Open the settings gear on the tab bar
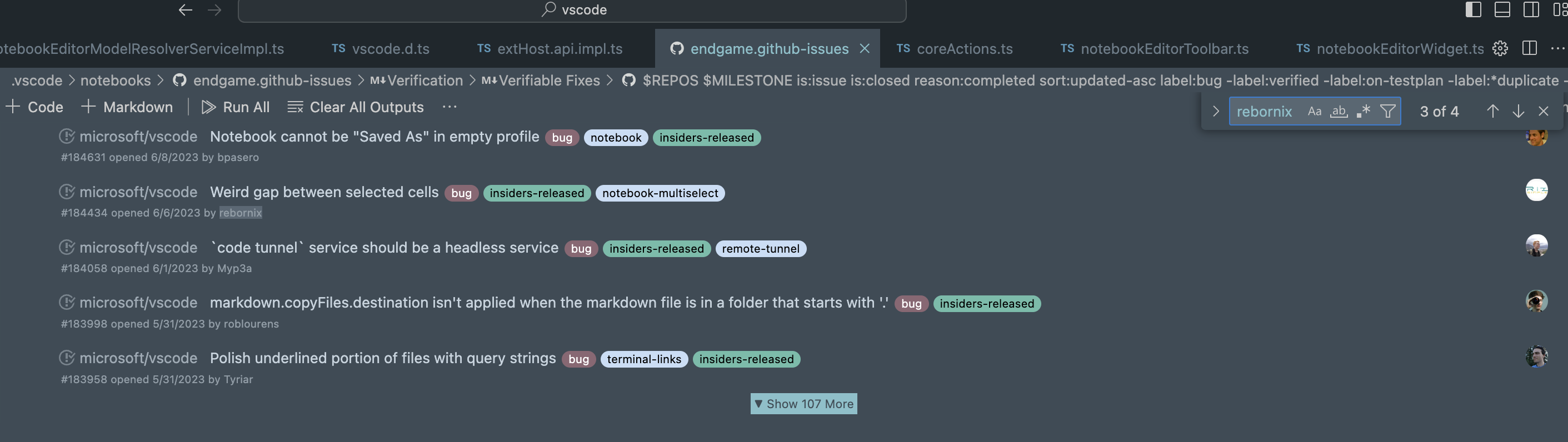Screen dimensions: 1568x442 pyautogui.click(x=1500, y=49)
